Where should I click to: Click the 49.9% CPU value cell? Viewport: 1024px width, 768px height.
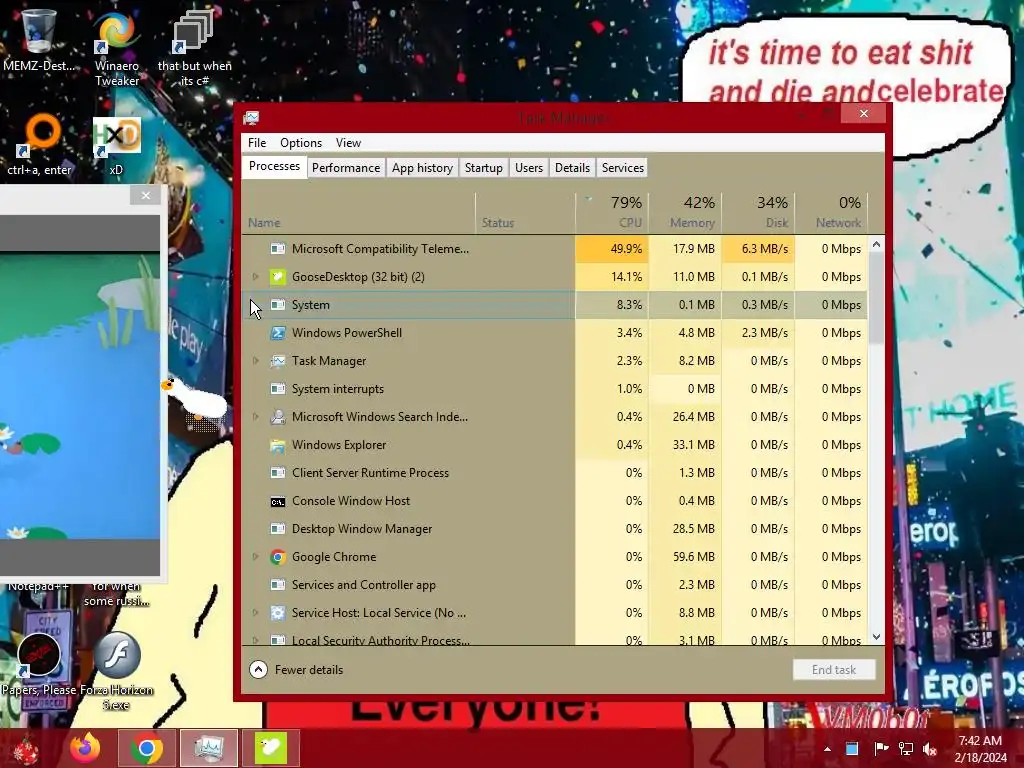(x=612, y=249)
